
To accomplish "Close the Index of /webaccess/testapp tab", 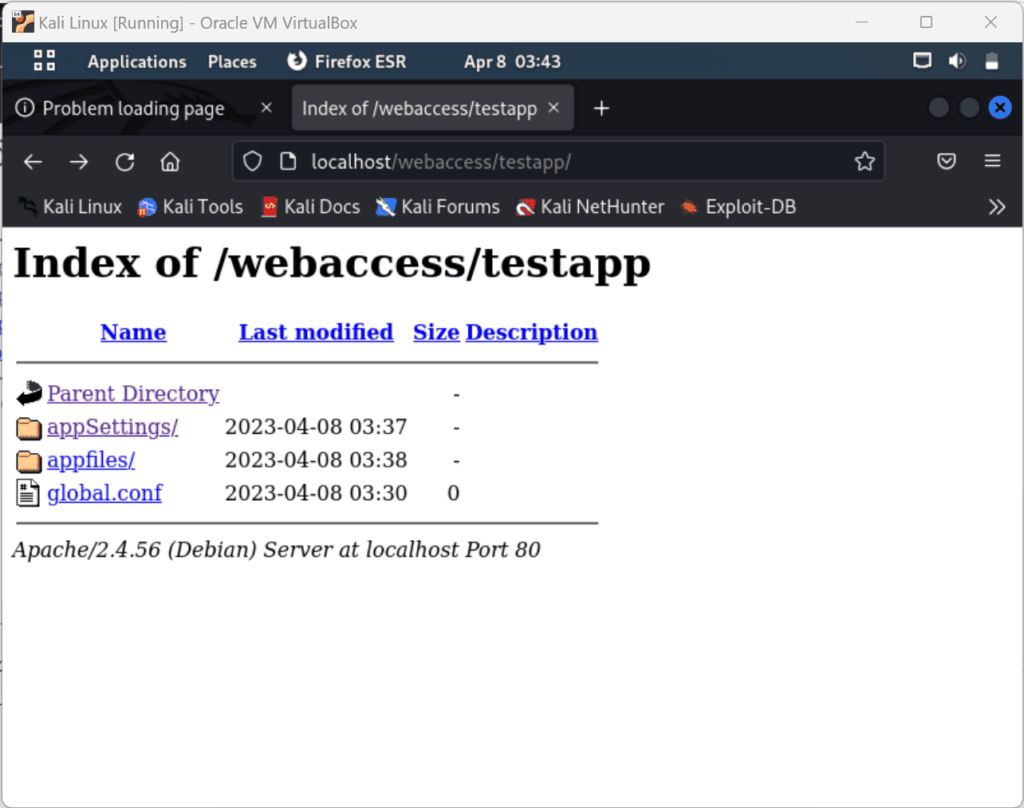I will tap(554, 108).
